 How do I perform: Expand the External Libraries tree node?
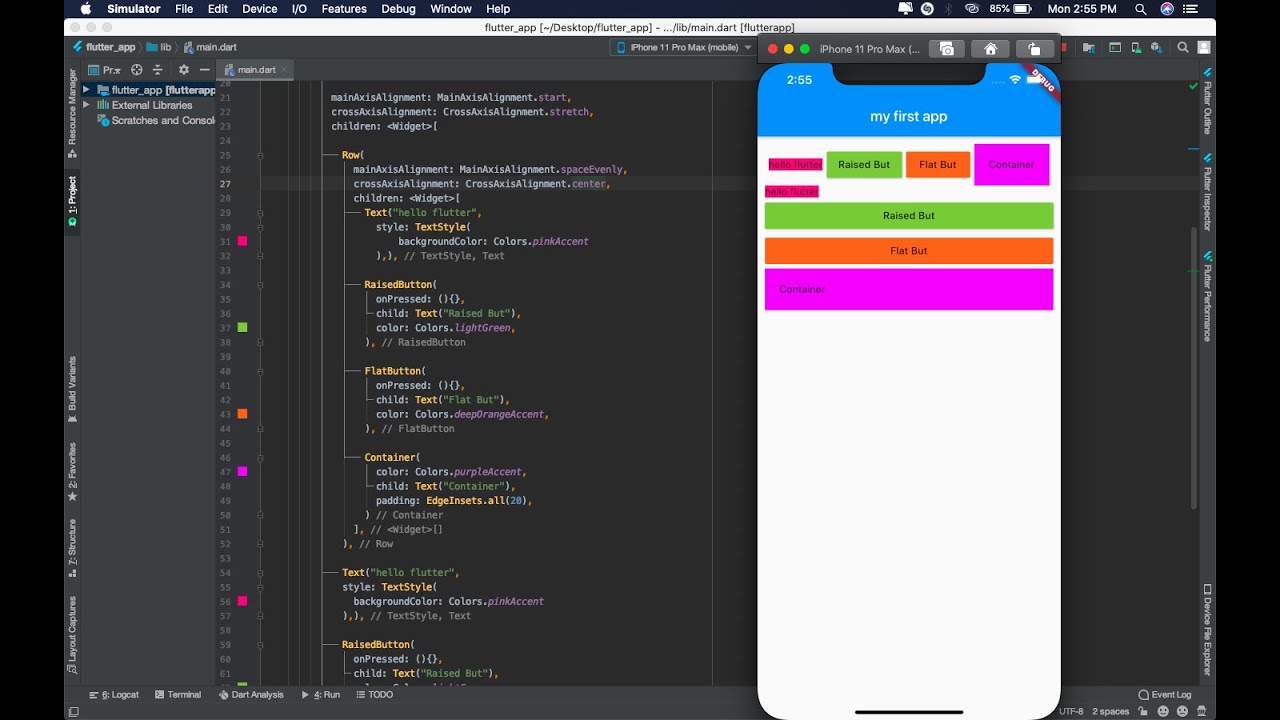pyautogui.click(x=86, y=105)
